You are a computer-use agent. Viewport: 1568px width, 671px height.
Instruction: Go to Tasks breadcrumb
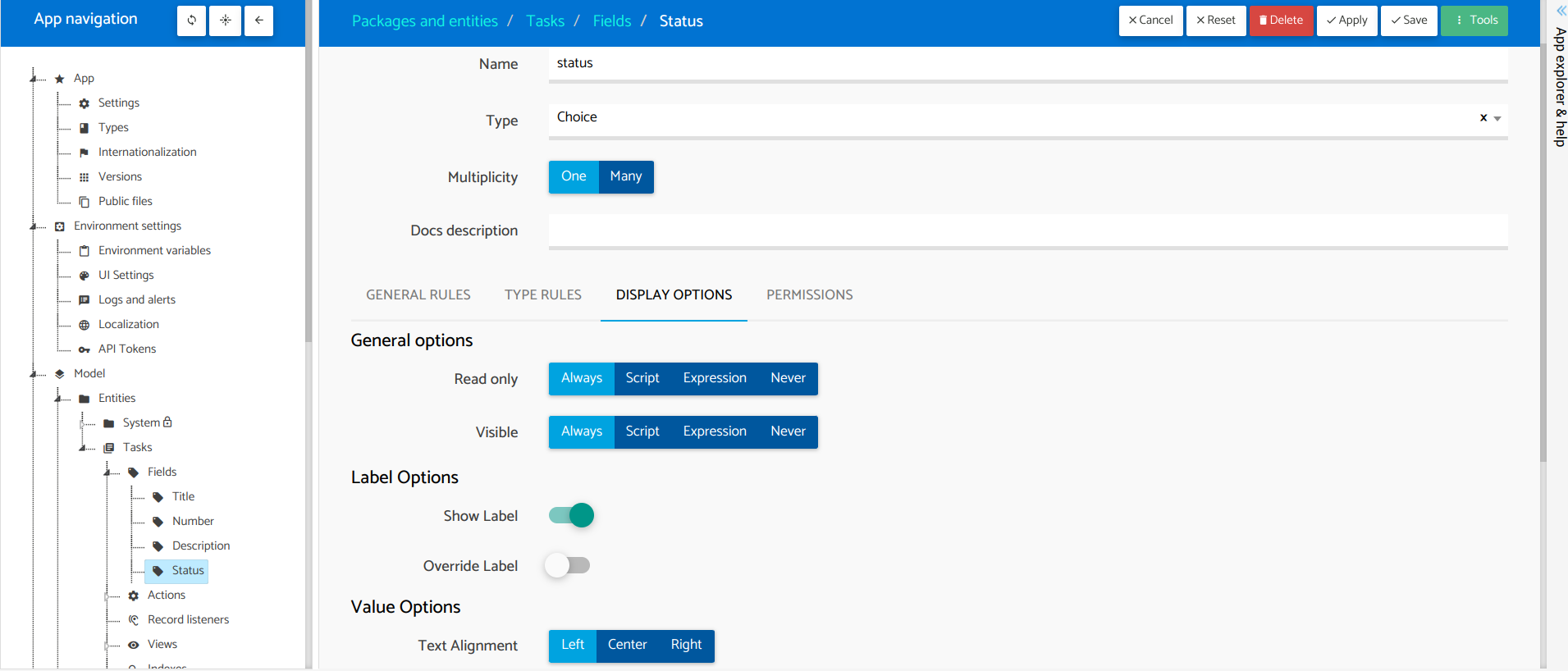pyautogui.click(x=546, y=21)
